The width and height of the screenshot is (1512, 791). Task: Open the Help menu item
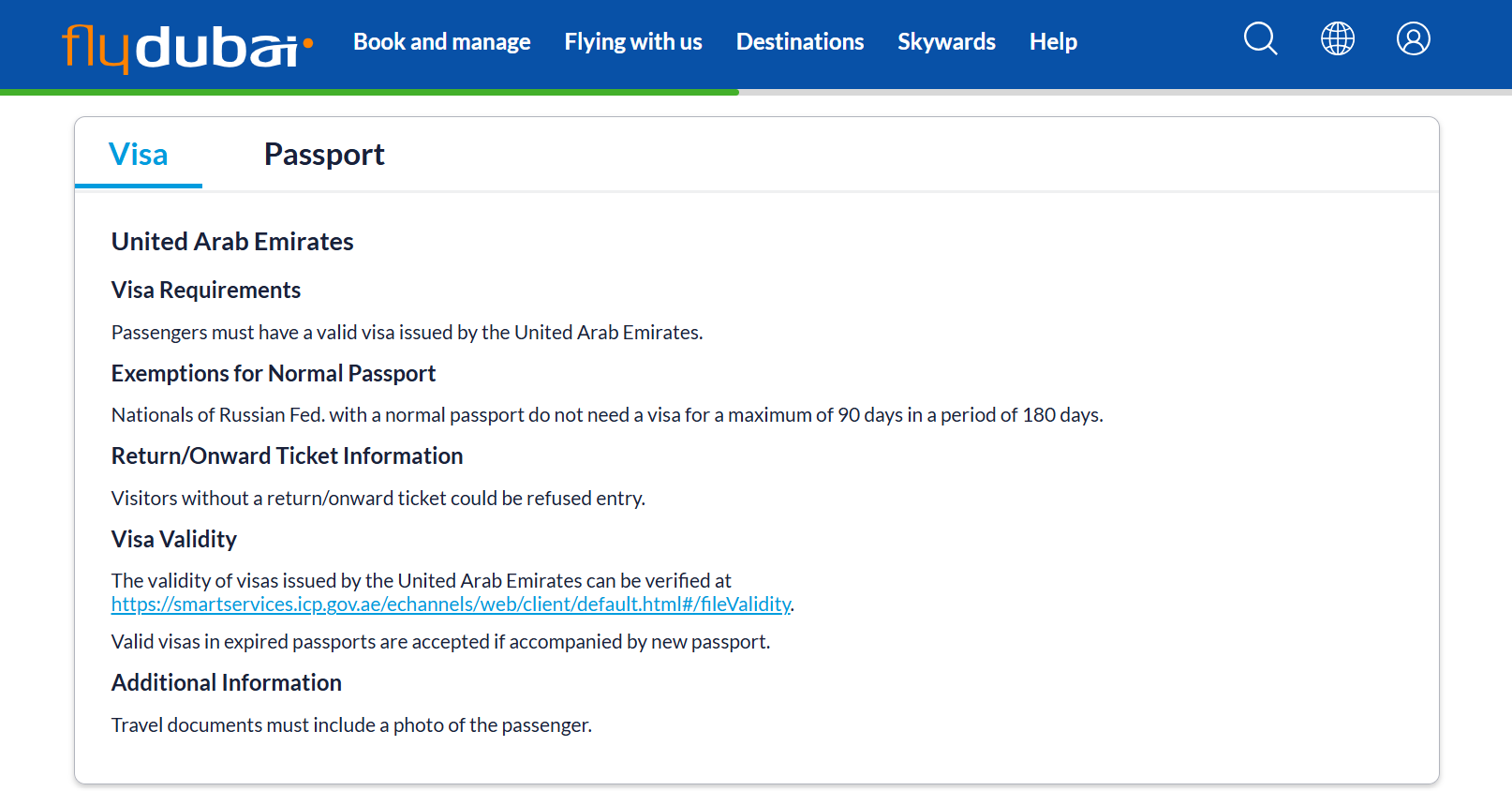pos(1053,42)
